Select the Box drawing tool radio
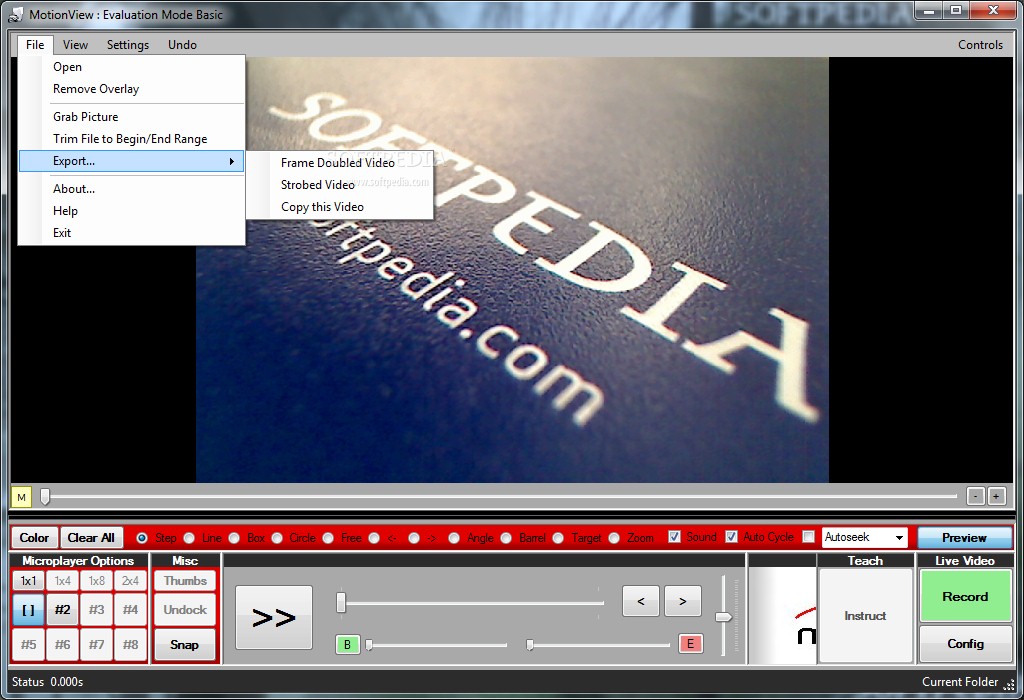This screenshot has width=1024, height=700. click(234, 538)
